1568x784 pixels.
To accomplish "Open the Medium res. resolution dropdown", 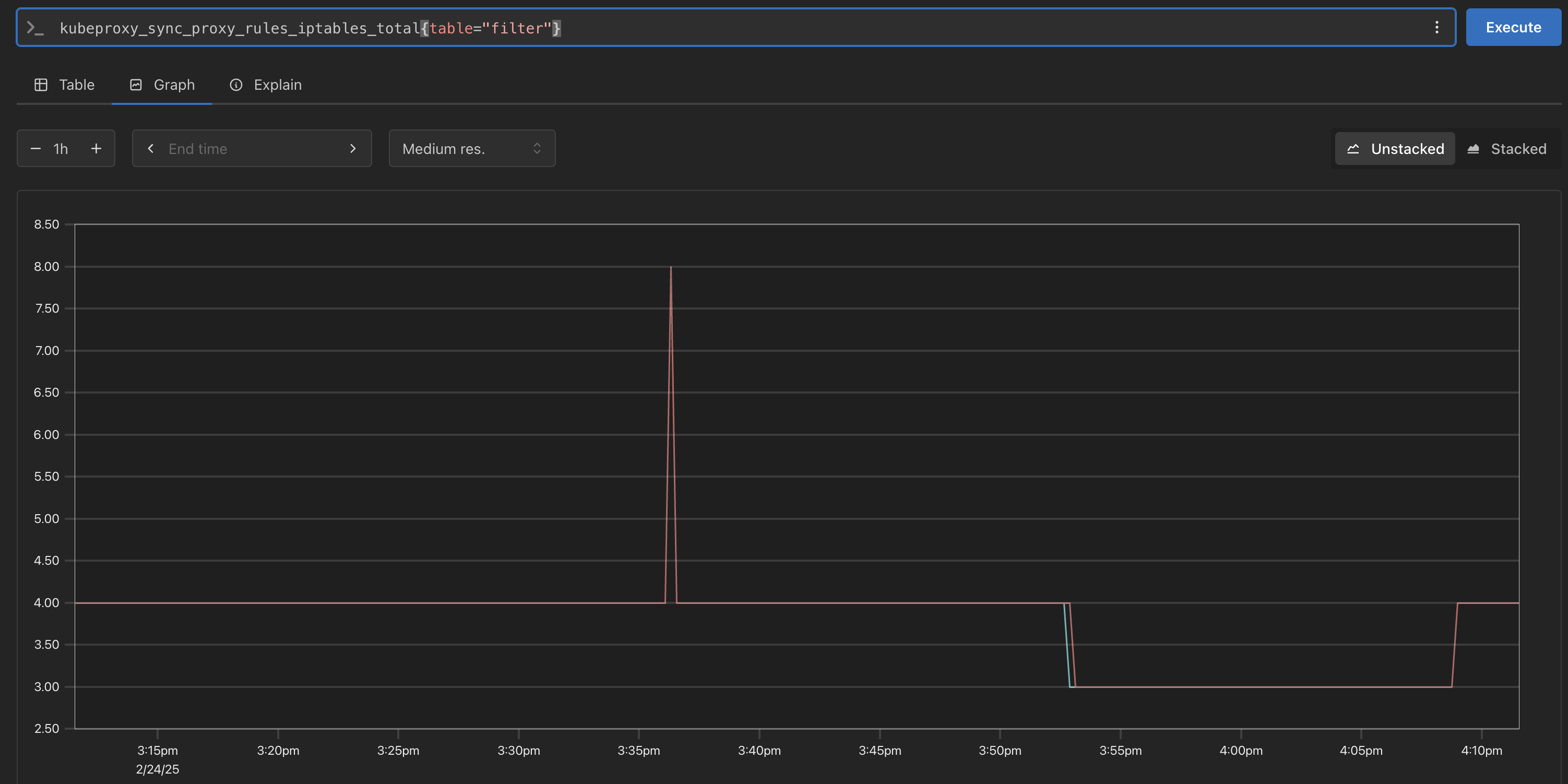I will click(x=471, y=149).
